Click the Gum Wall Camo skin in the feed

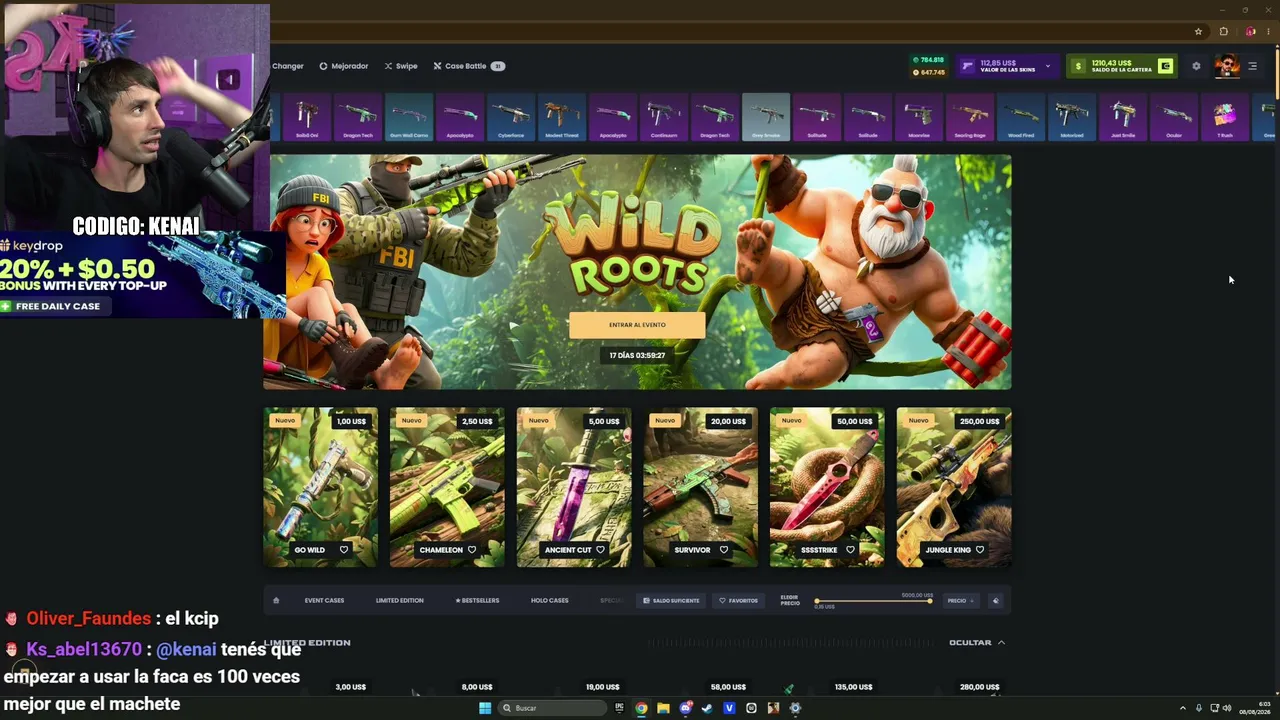click(409, 117)
